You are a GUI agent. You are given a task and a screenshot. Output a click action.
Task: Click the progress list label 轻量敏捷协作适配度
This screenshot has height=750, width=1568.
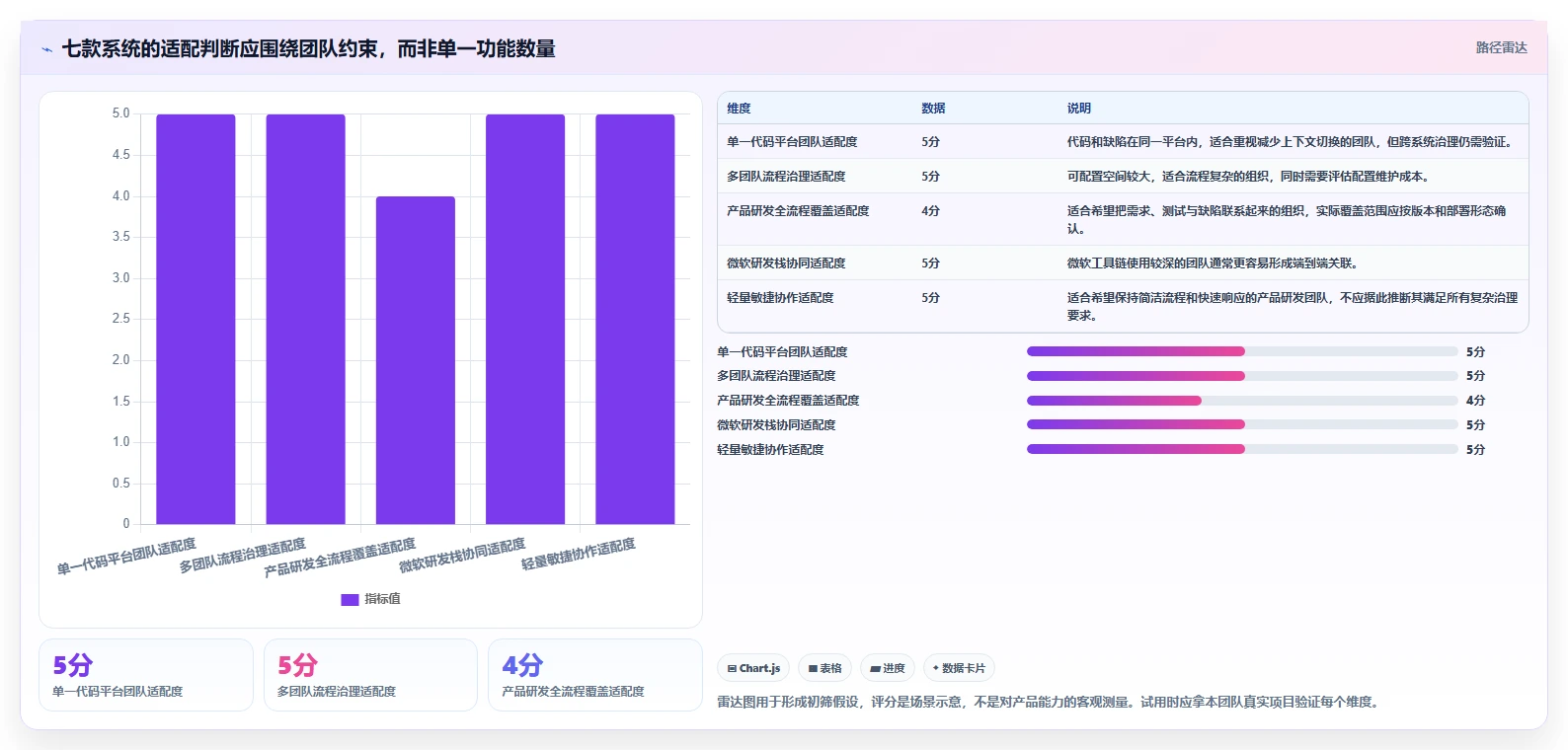coord(770,450)
